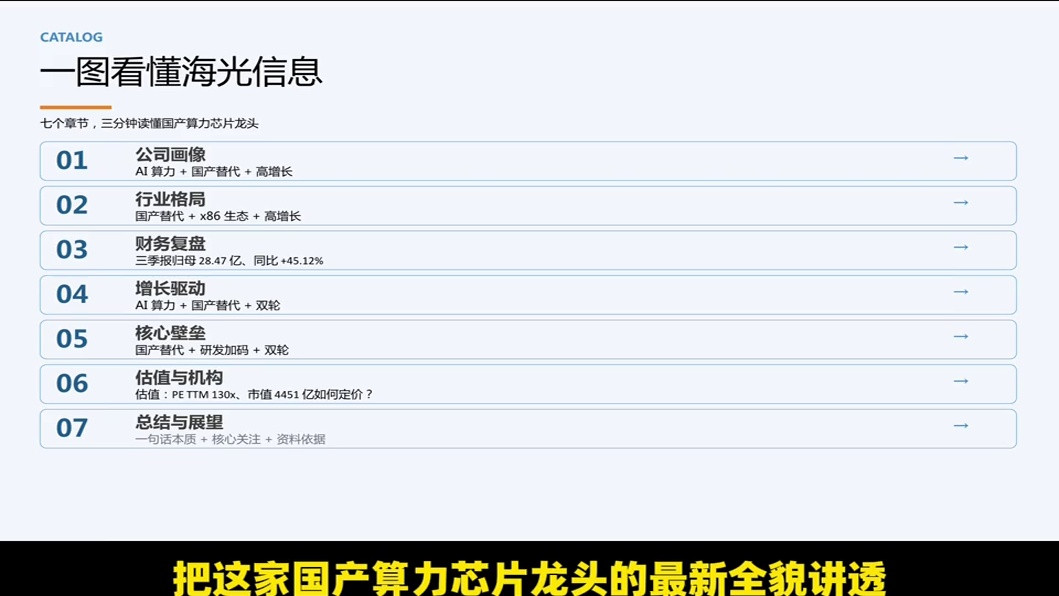Click the yellow caption 把这家国产算力芯片龙头的最新全貌讲透
This screenshot has height=596, width=1059.
pos(530,578)
